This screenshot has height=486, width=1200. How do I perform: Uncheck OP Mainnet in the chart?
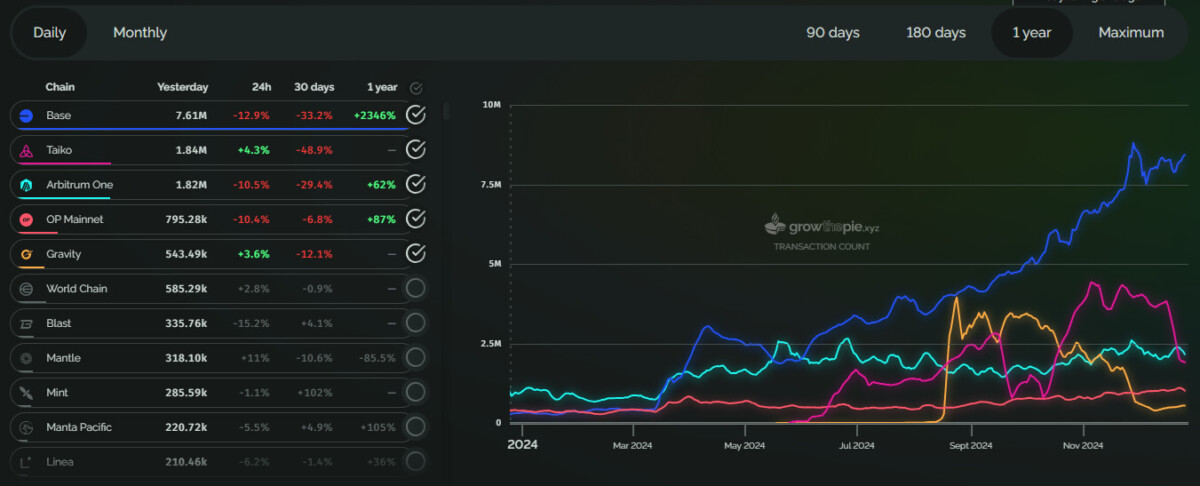pos(416,219)
